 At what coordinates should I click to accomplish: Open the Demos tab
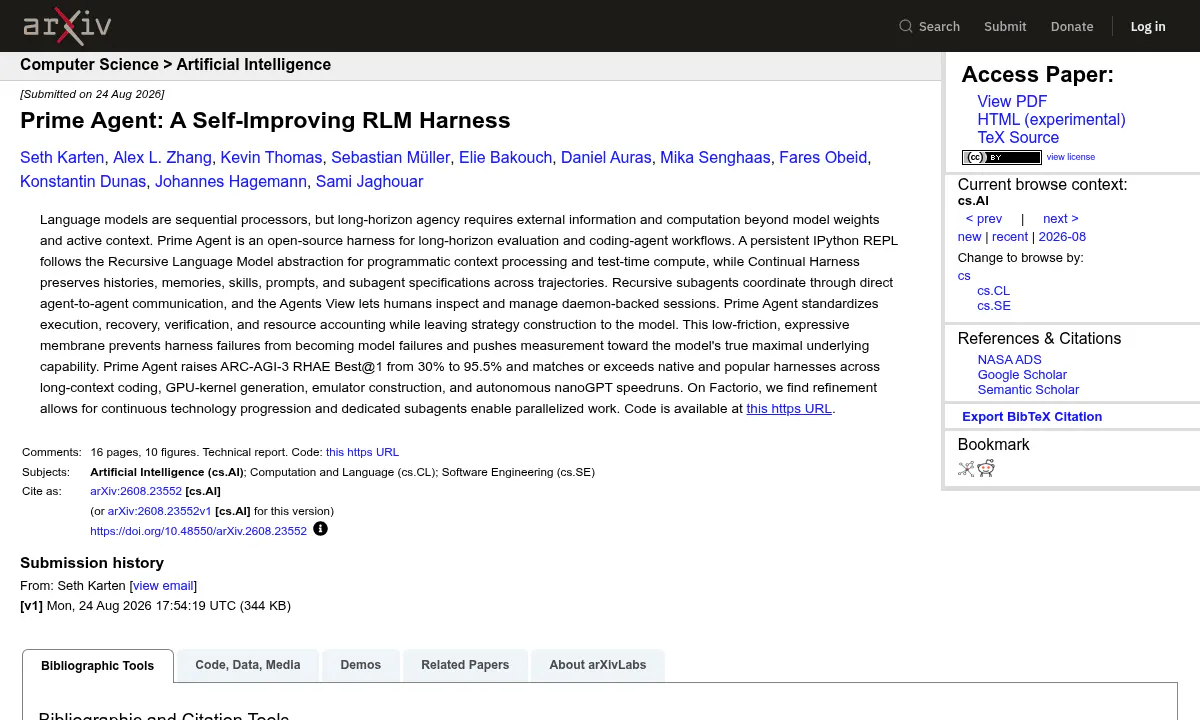click(361, 665)
